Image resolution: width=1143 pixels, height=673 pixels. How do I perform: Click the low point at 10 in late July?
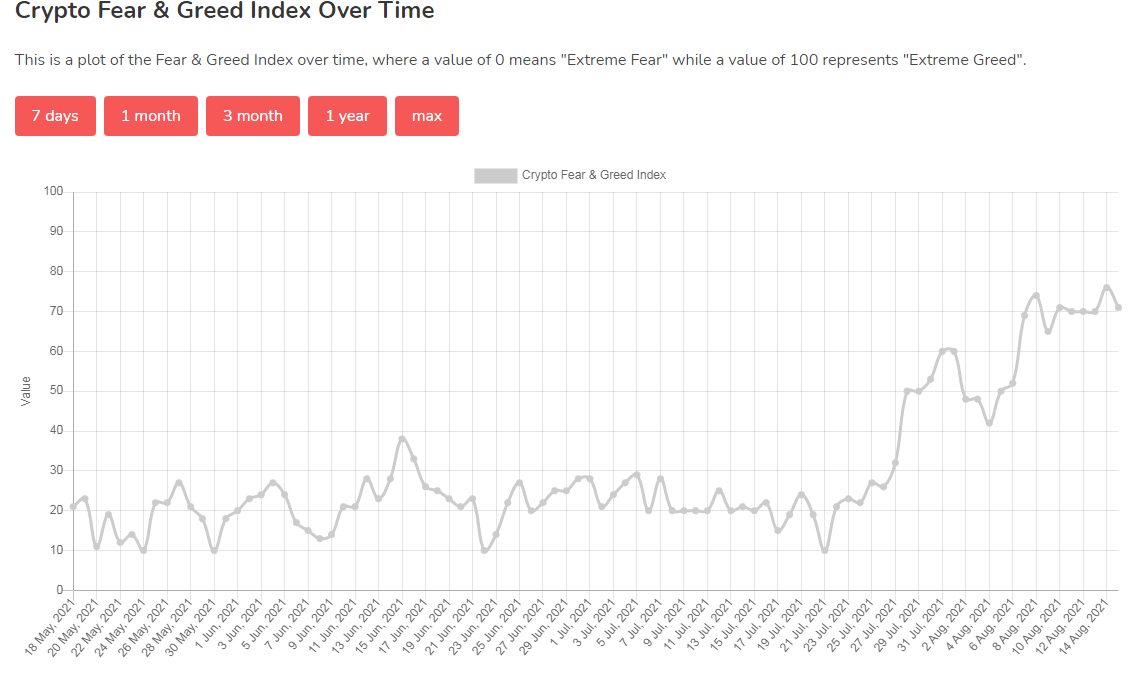824,550
